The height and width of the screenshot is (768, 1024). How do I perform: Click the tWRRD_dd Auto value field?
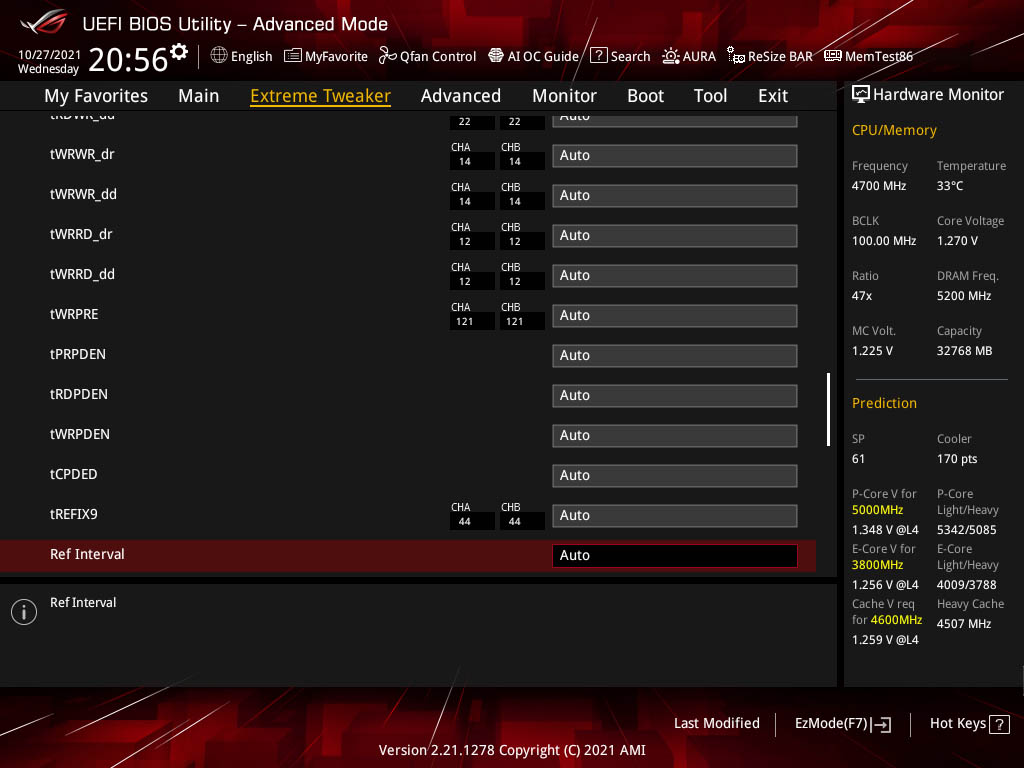pos(675,276)
